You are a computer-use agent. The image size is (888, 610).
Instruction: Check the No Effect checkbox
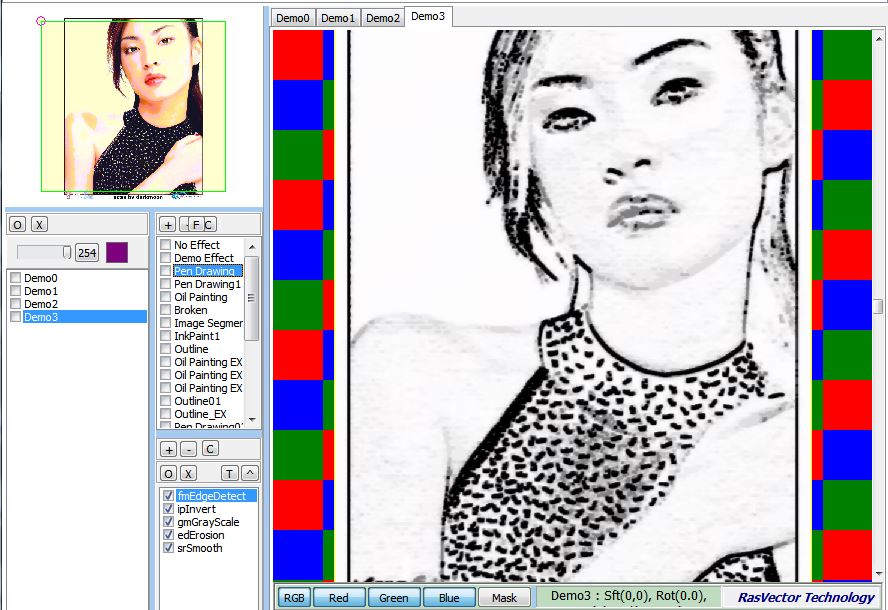[165, 245]
